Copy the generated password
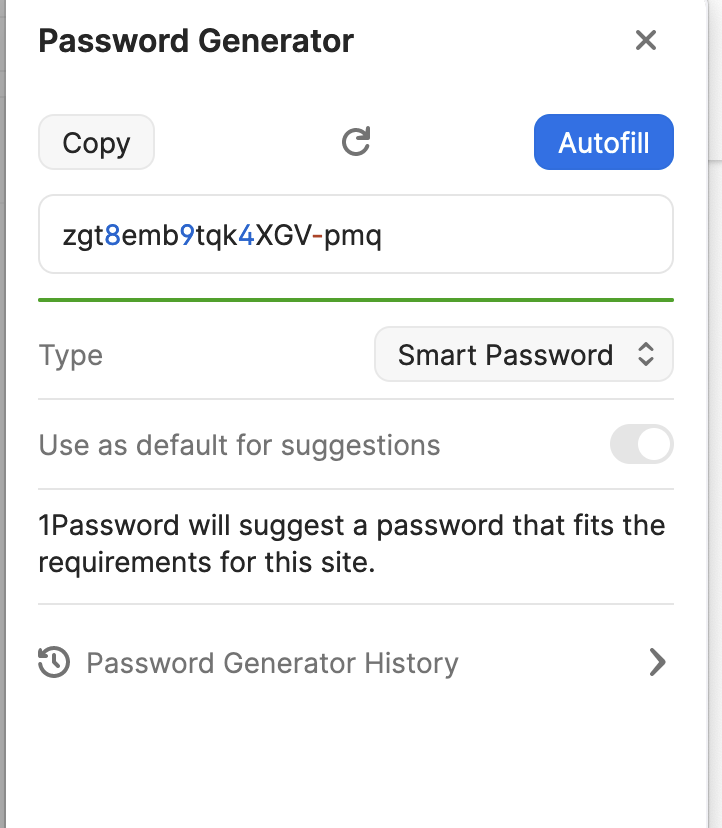 click(96, 143)
